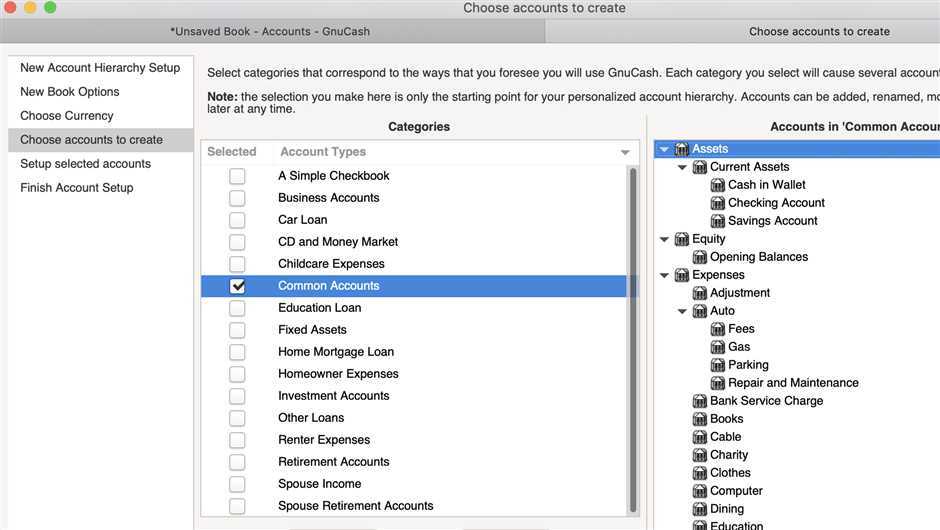
Task: Enable the Childcare Expenses checkbox
Action: tap(237, 264)
